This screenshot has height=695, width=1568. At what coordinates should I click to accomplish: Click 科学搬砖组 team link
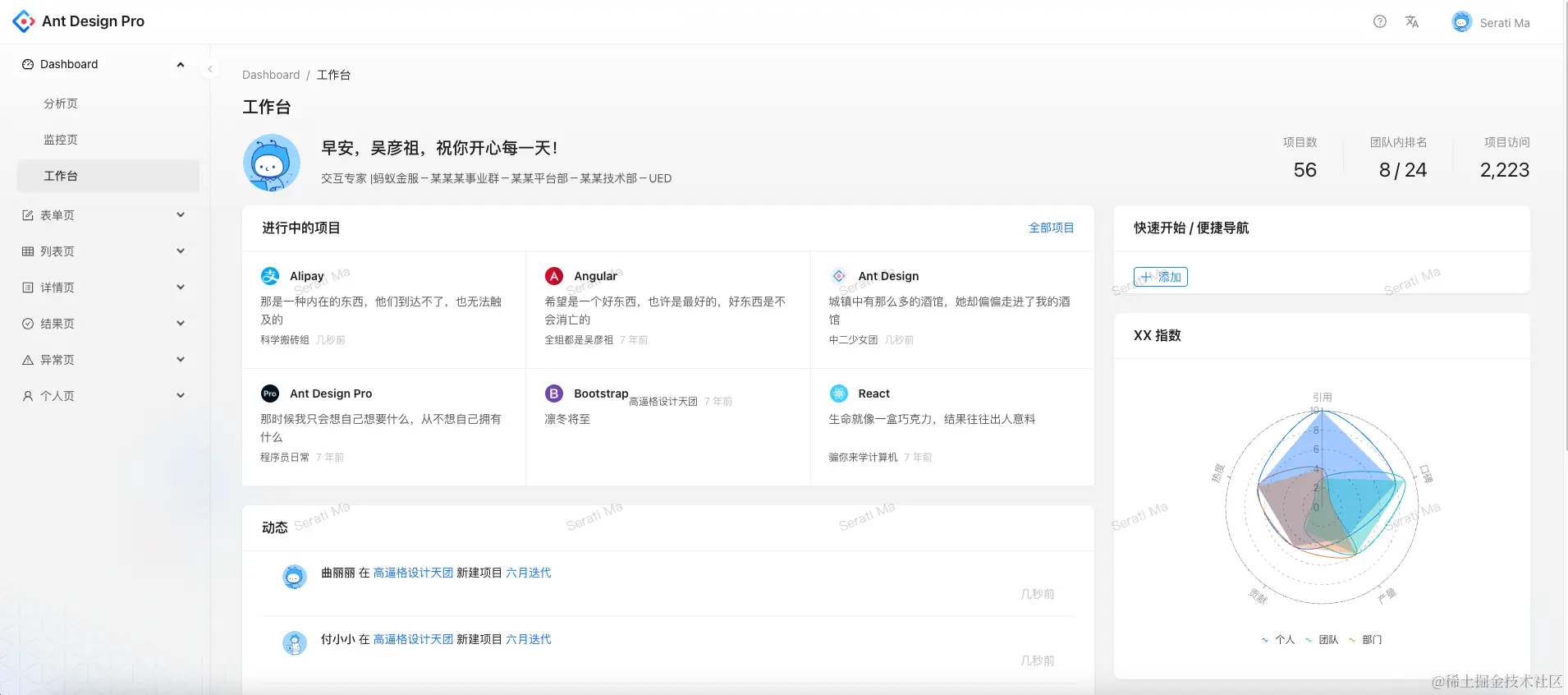(x=285, y=340)
